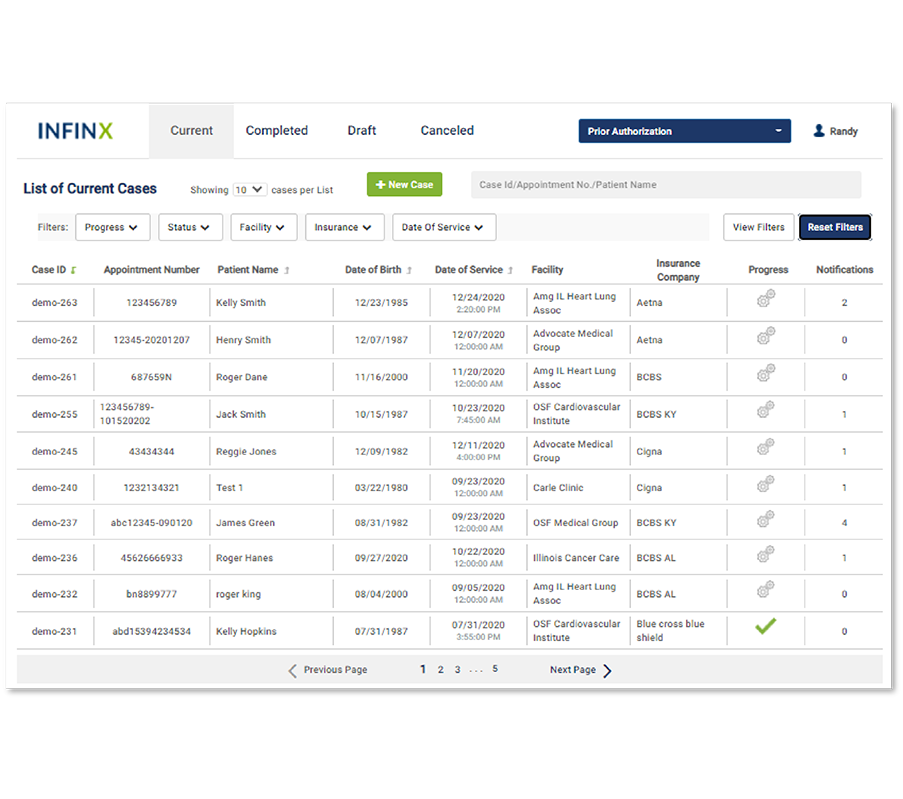Open the Prior Authorization dropdown

tap(684, 131)
